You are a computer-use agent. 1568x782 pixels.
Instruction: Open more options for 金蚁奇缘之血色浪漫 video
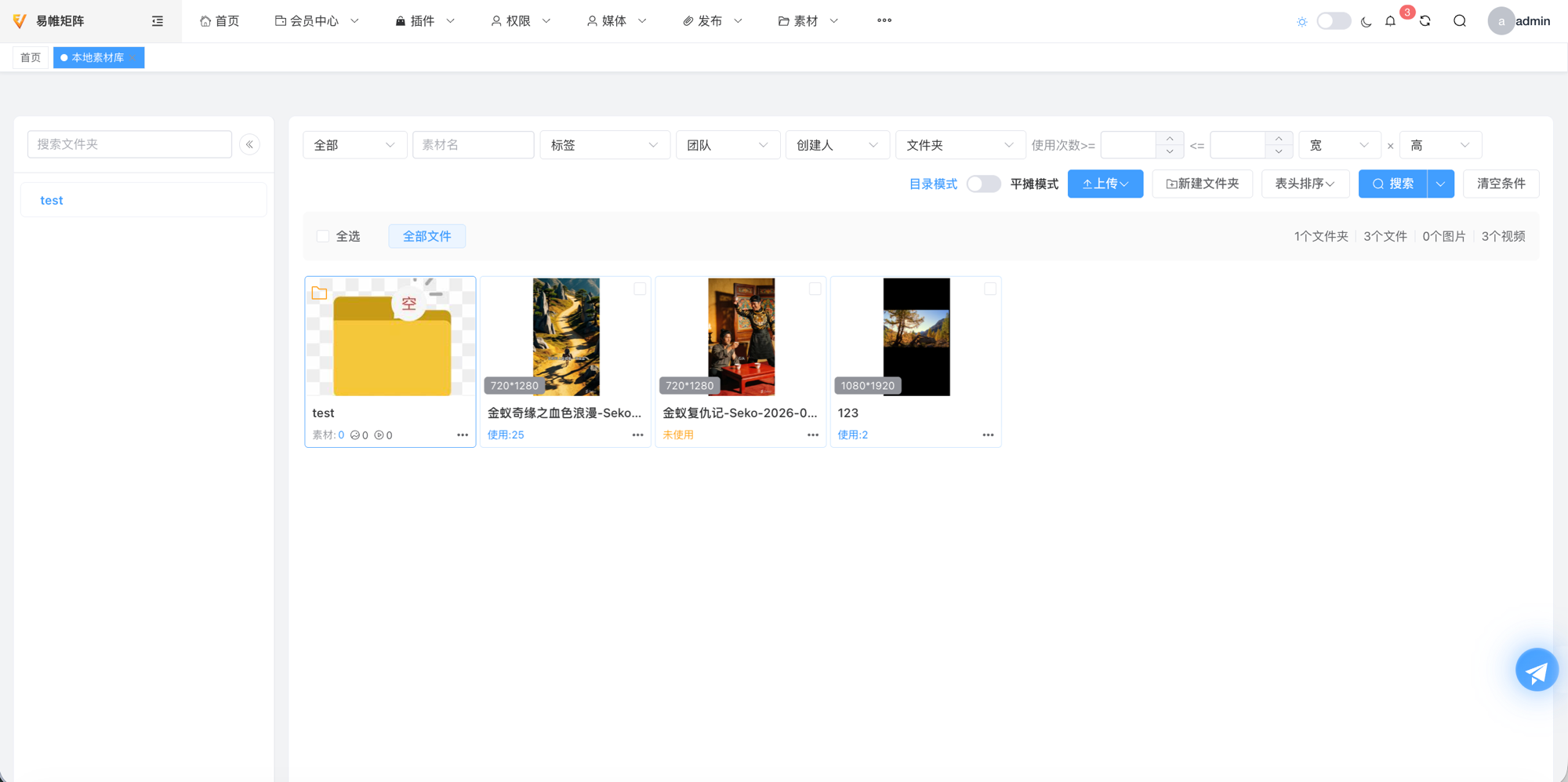pos(637,435)
